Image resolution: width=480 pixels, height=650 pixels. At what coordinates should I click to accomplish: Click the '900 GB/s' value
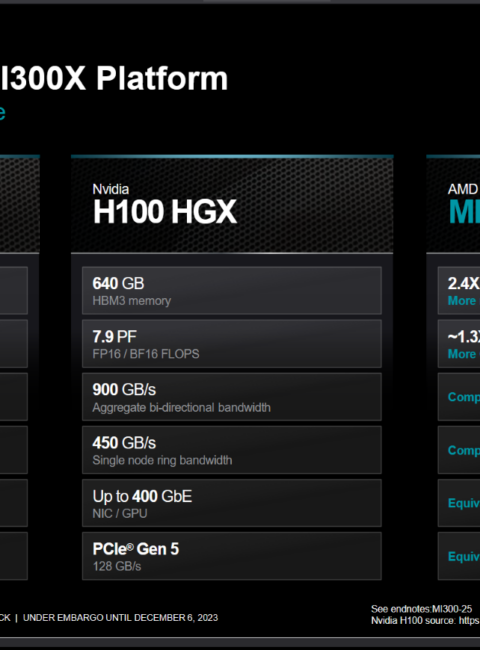[x=124, y=390]
